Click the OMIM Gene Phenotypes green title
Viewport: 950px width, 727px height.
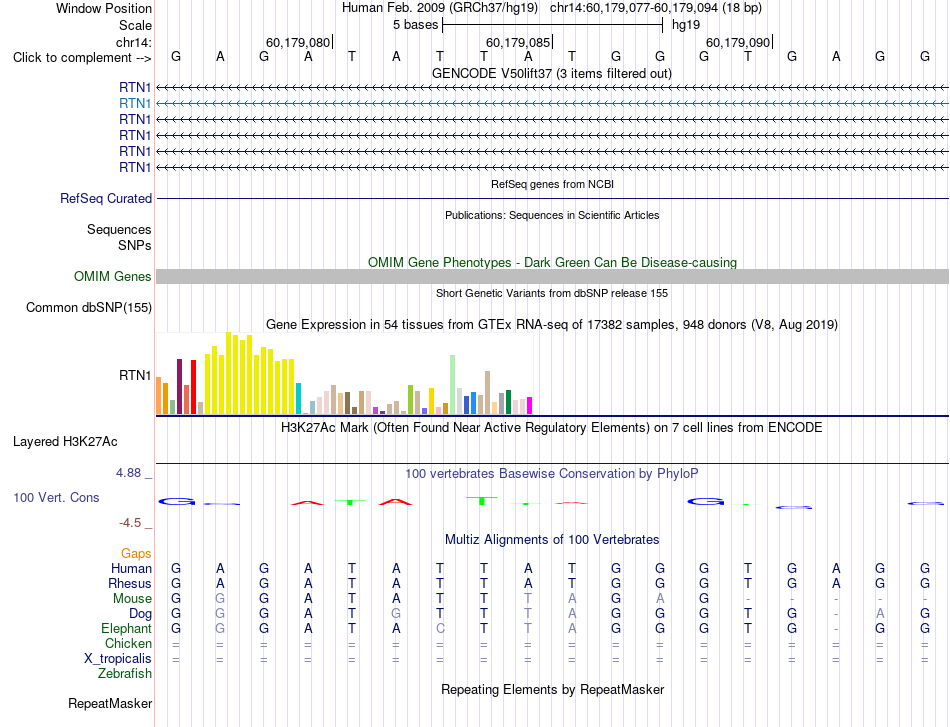click(x=552, y=262)
